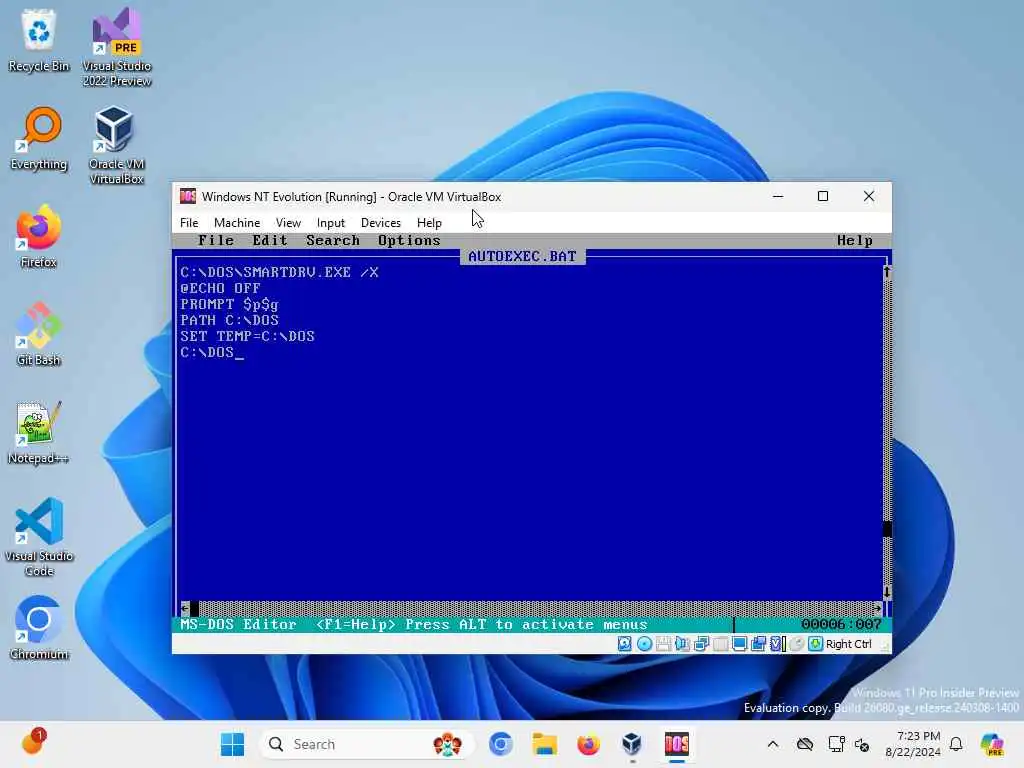
Task: Click the AUTOEXEC.BAT editor title
Action: pos(522,257)
